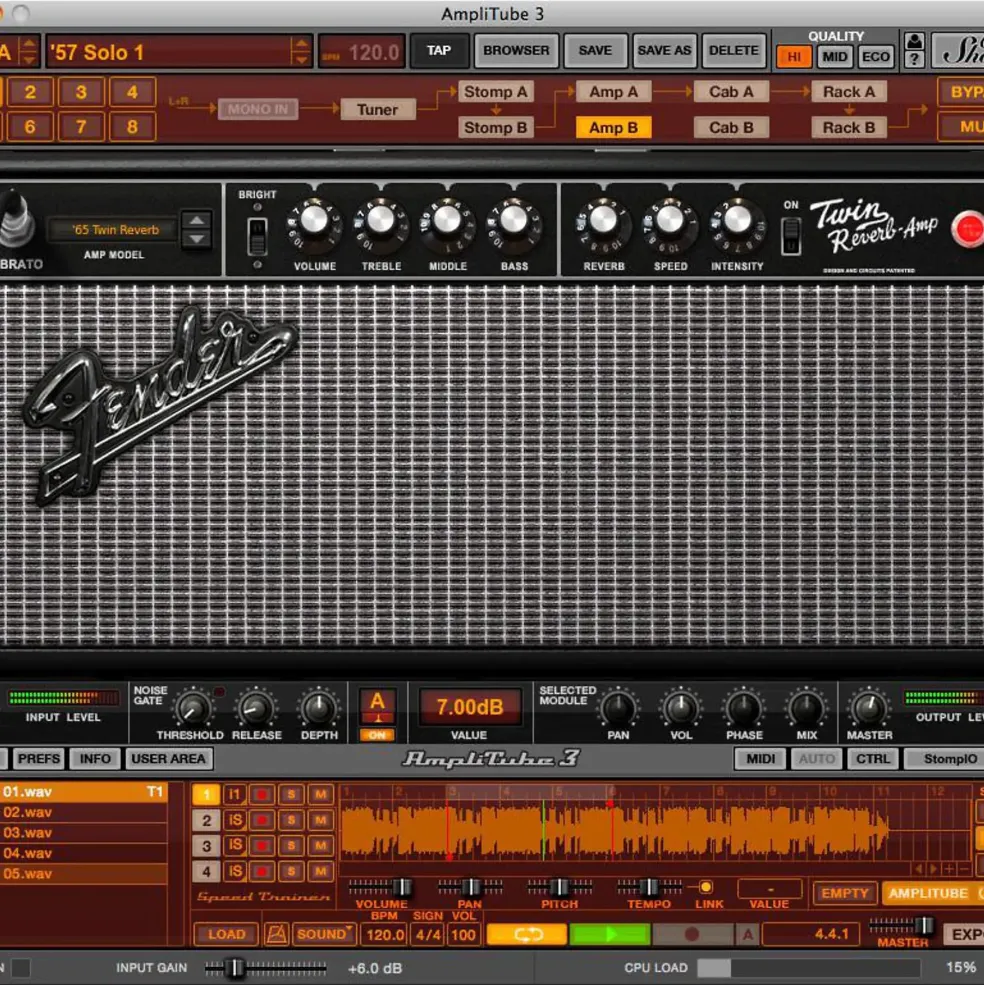This screenshot has width=984, height=985.
Task: Open the preset BROWSER
Action: click(516, 50)
